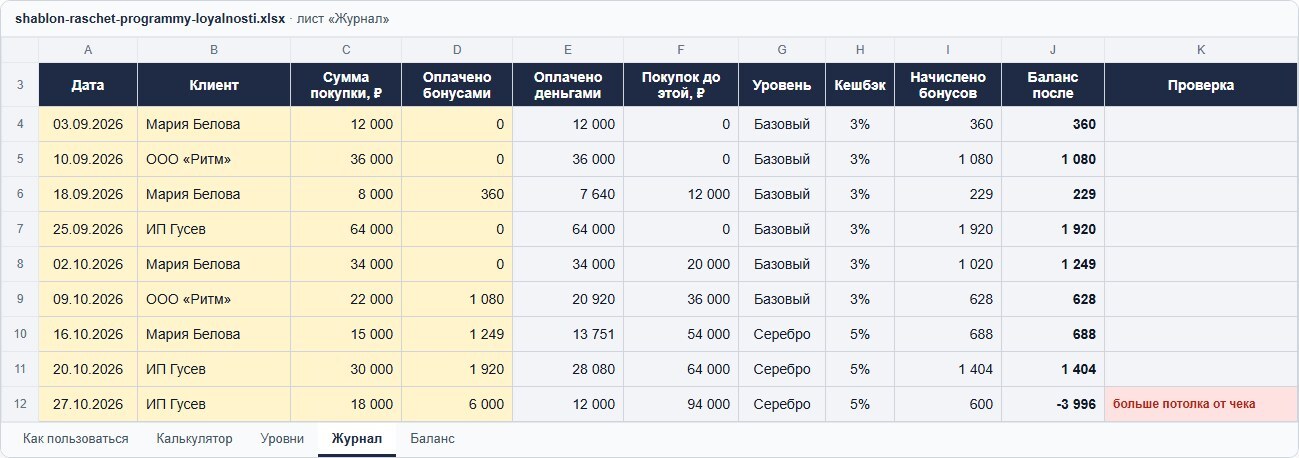Open the Уровни sheet tab

pyautogui.click(x=282, y=439)
